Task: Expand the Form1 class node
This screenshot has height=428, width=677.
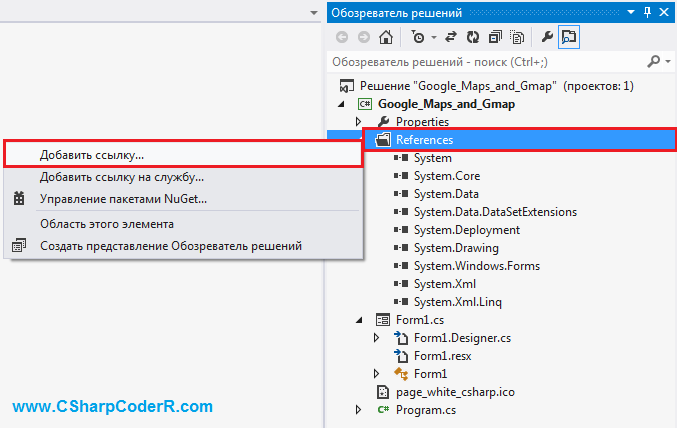Action: pyautogui.click(x=376, y=374)
